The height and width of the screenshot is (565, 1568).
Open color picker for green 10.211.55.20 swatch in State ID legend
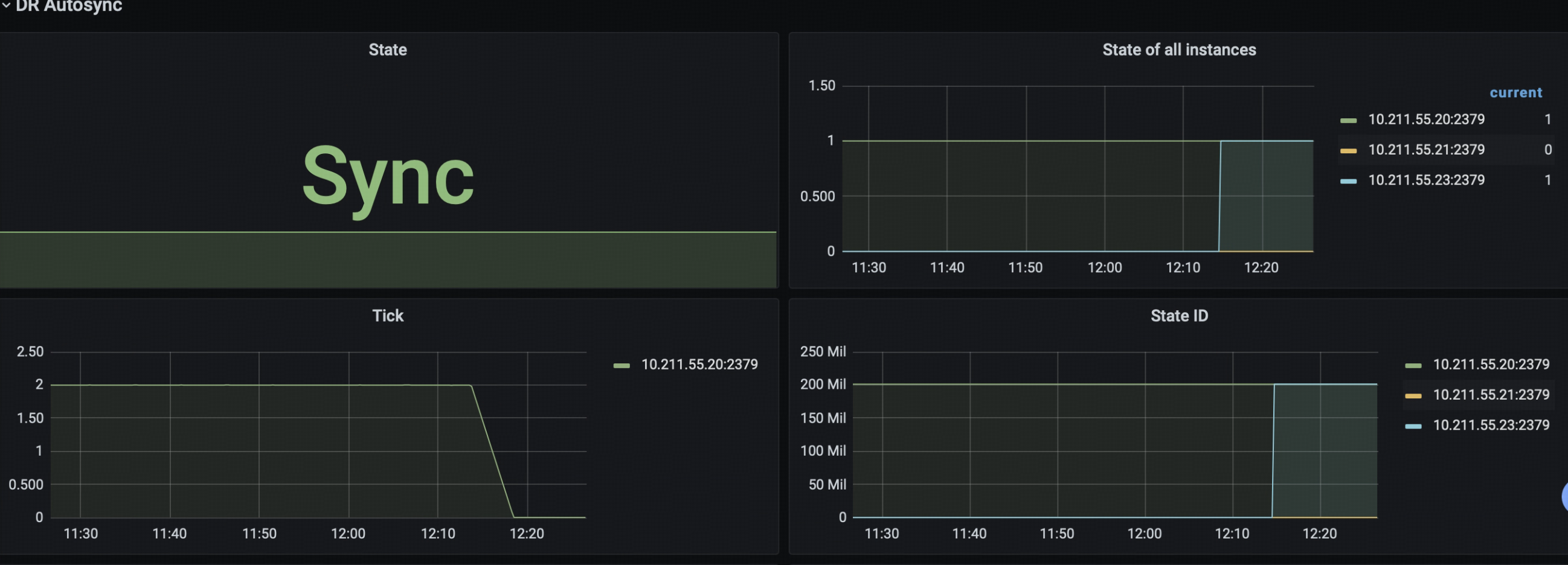1413,366
